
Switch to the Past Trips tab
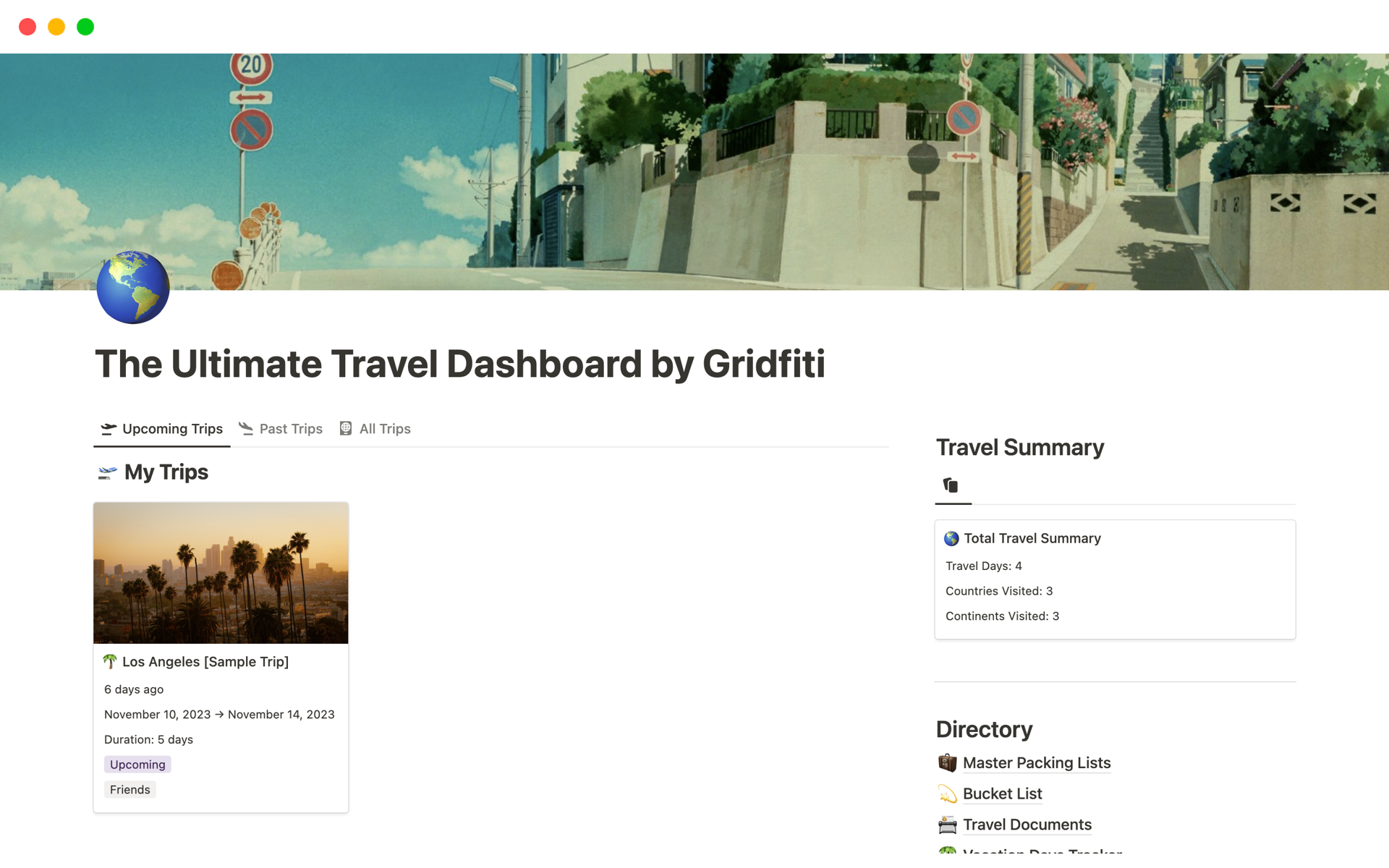click(281, 429)
